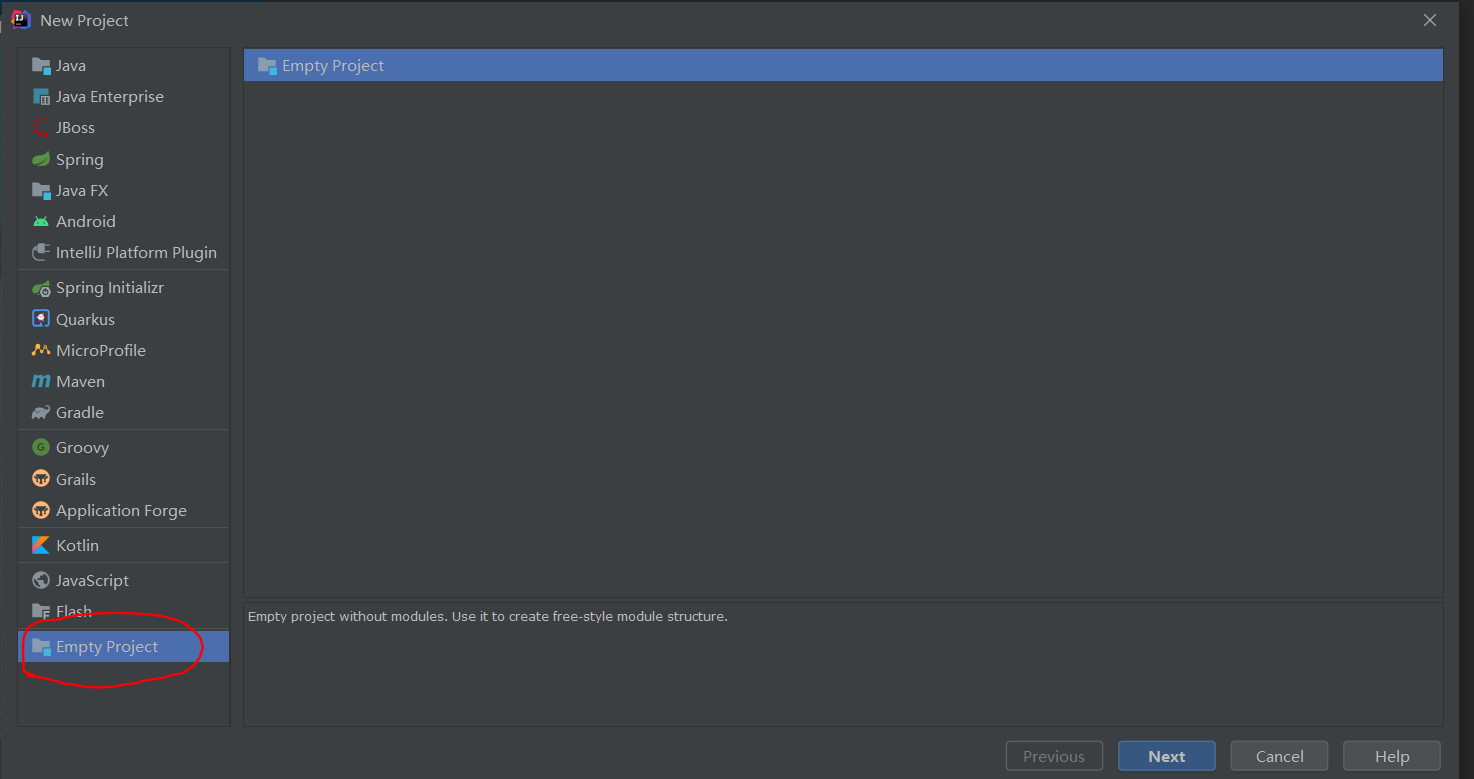Image resolution: width=1474 pixels, height=779 pixels.
Task: Click the JavaScript globe icon
Action: 41,581
